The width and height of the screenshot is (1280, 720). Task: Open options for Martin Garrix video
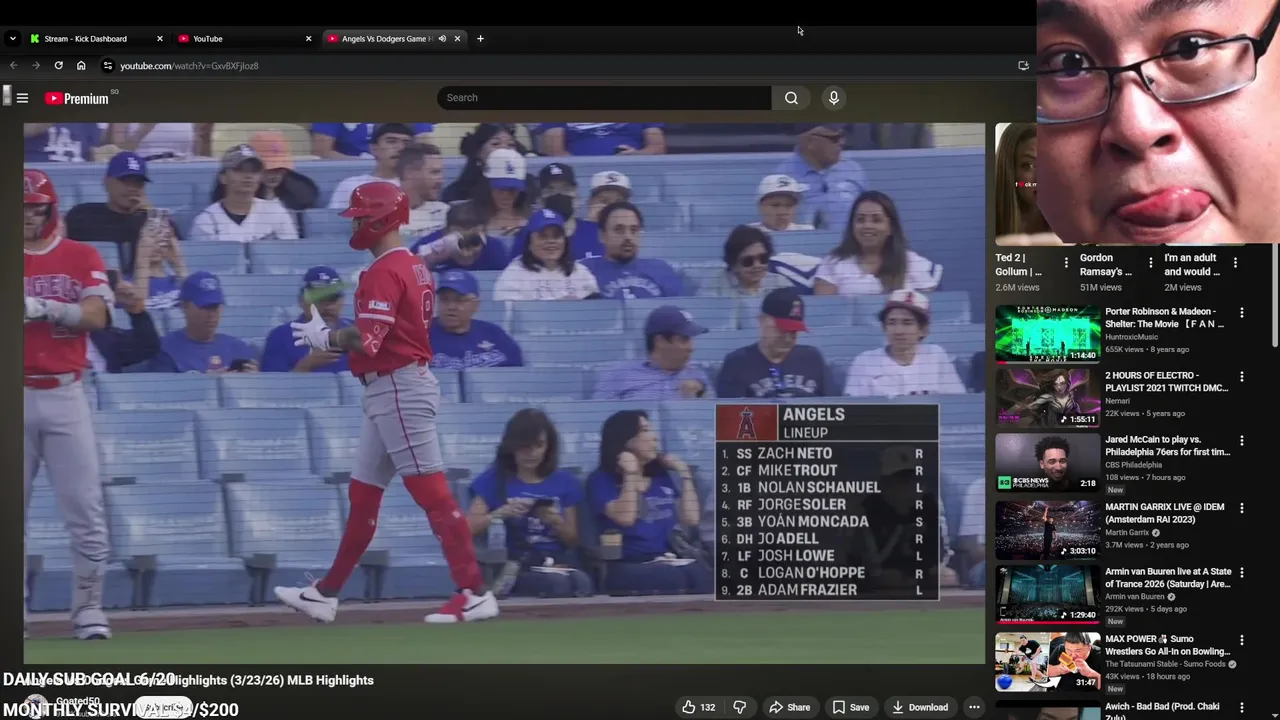pyautogui.click(x=1242, y=508)
